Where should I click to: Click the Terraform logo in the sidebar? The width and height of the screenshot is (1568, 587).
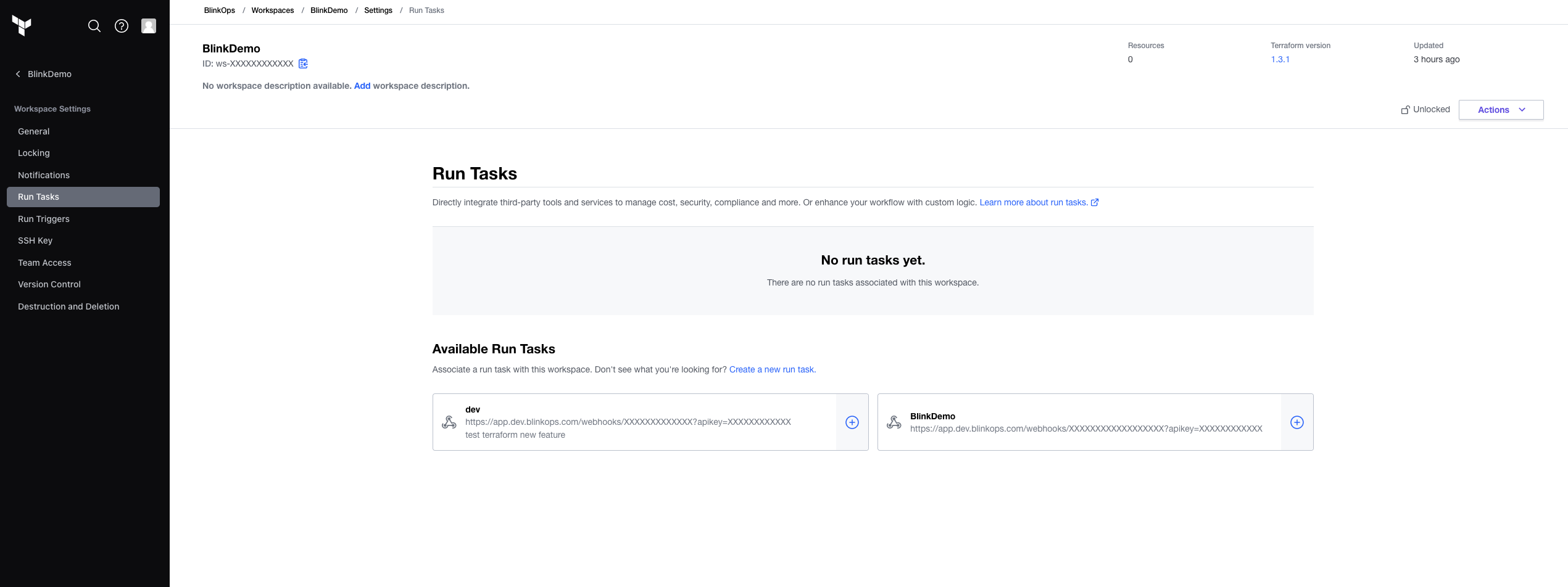click(22, 25)
